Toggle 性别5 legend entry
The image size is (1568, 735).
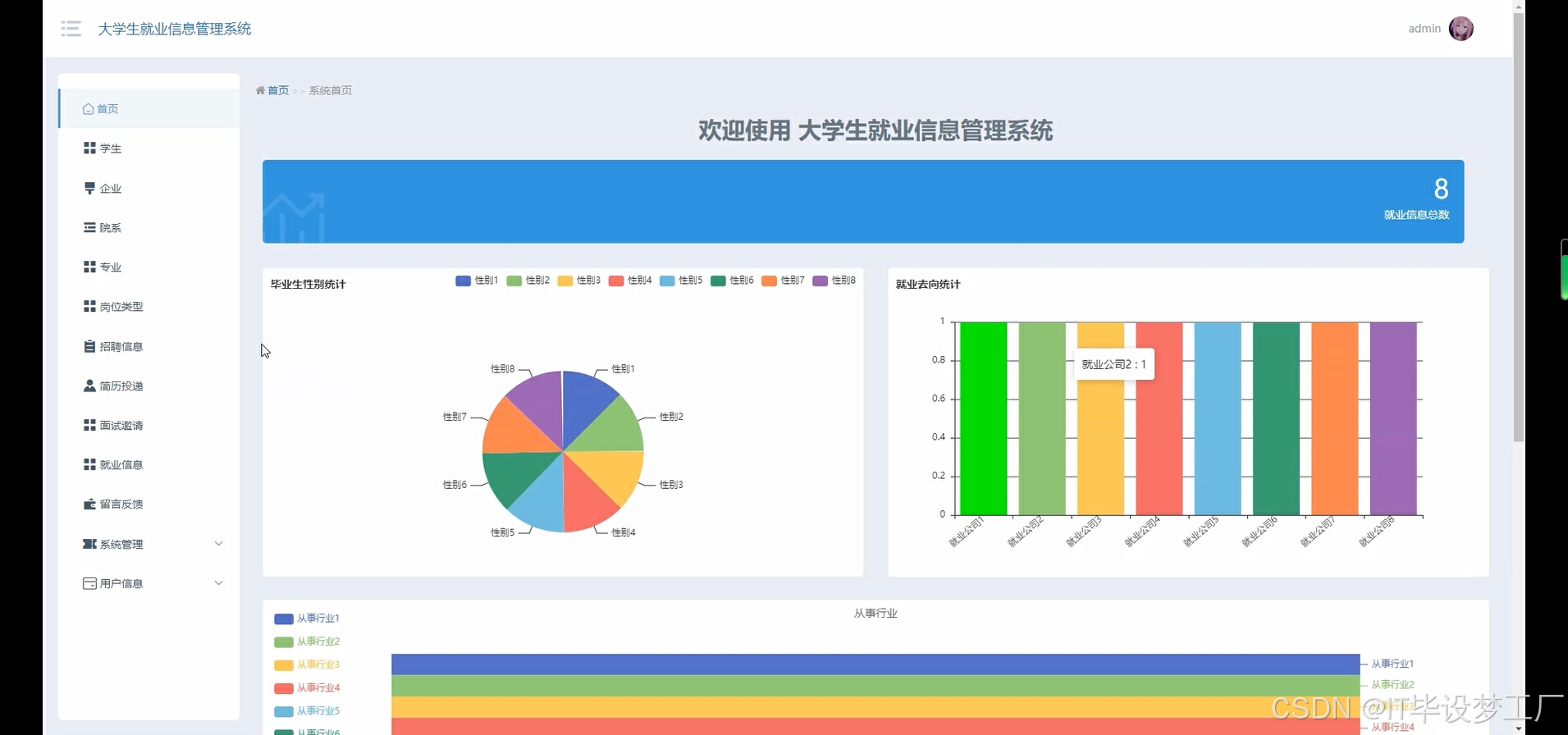coord(681,281)
